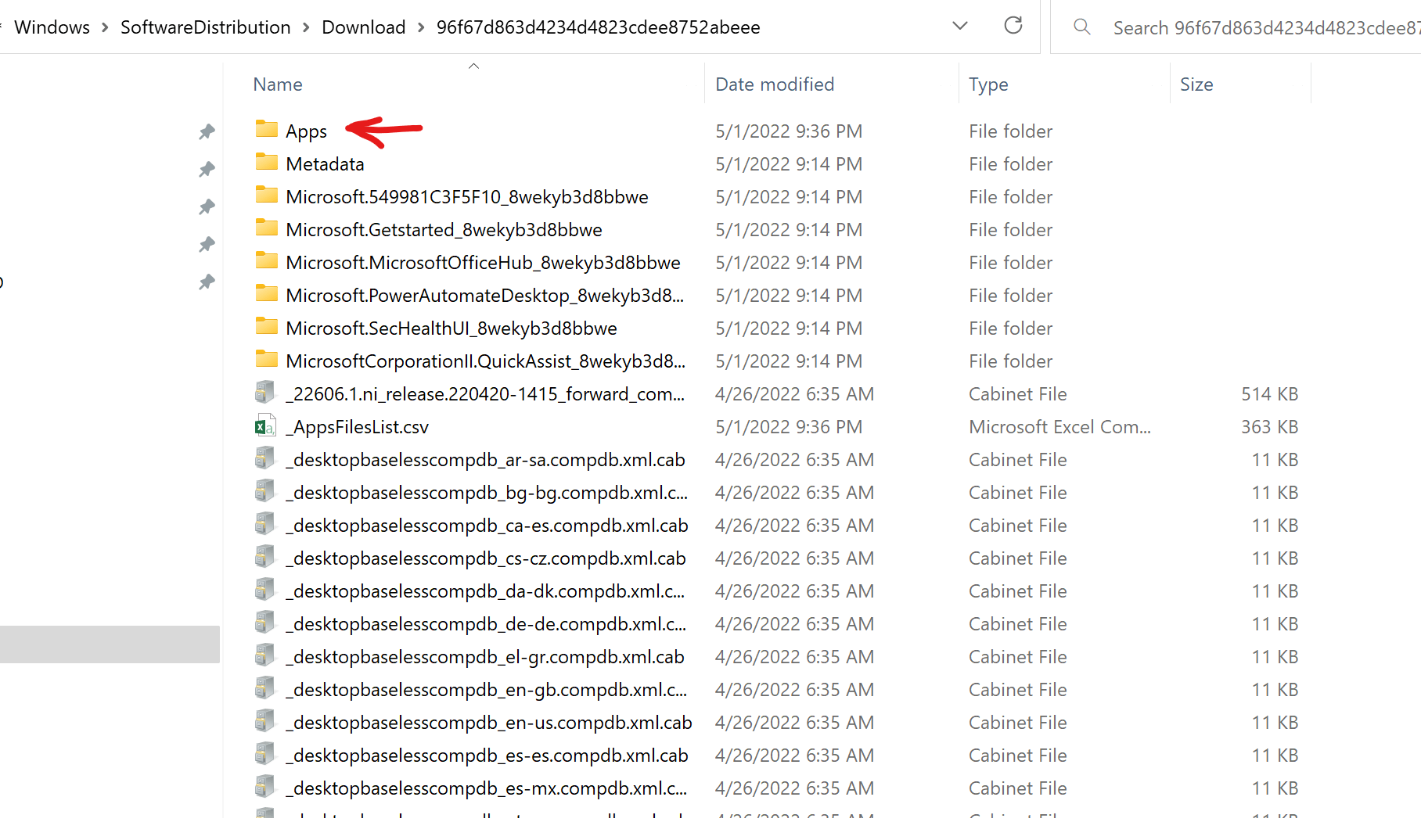Click the Microsoft.549981C3F5F10_8wekyb3d8bbwe folder name
The width and height of the screenshot is (1421, 840).
point(467,197)
